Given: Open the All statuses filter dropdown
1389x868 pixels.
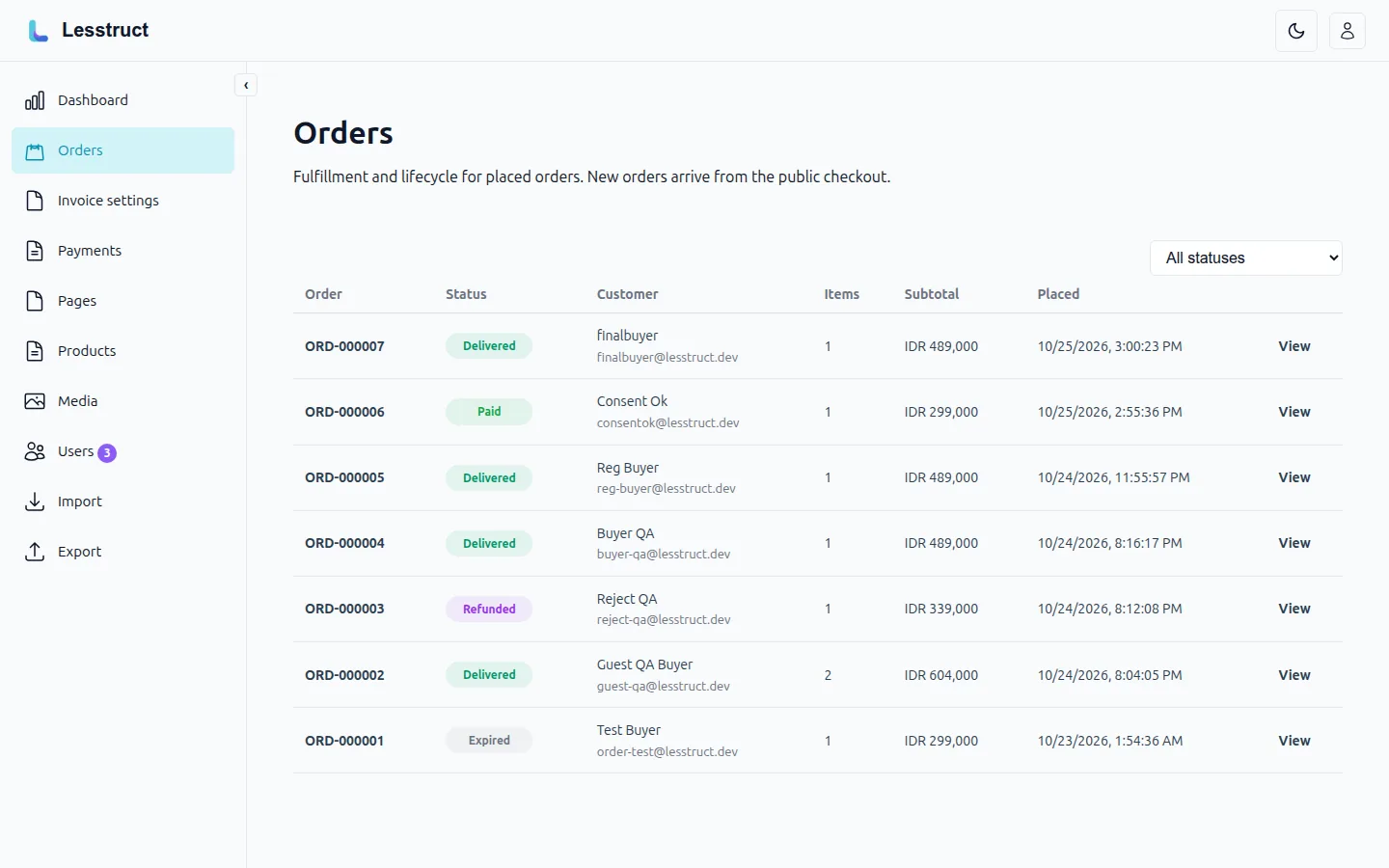Looking at the screenshot, I should click(x=1246, y=258).
